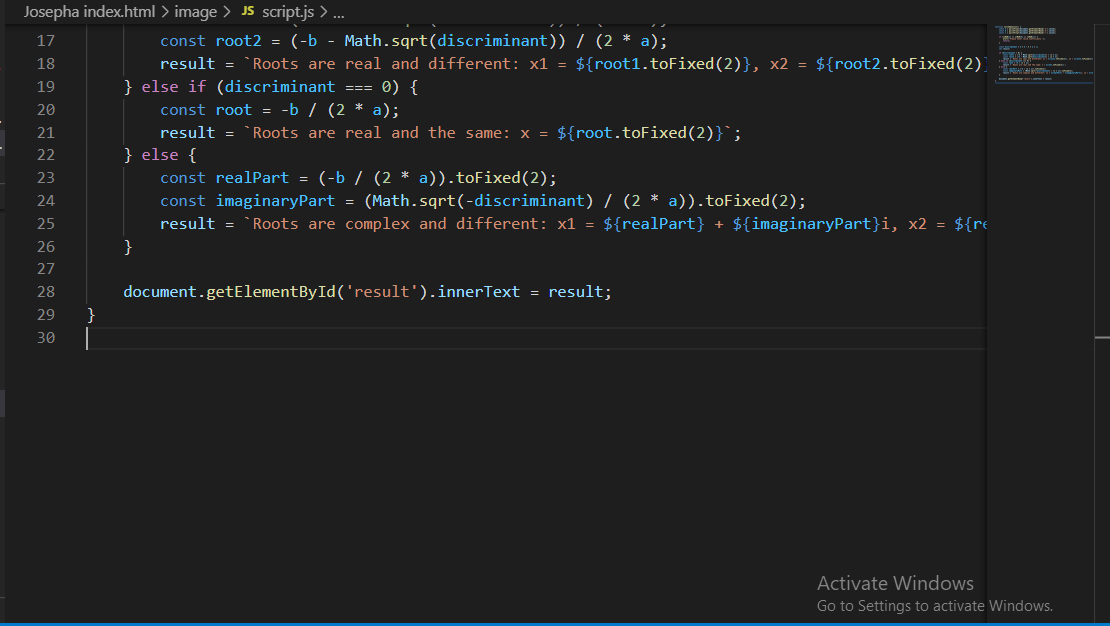Click line number 22 in the gutter
This screenshot has width=1110, height=626.
46,154
